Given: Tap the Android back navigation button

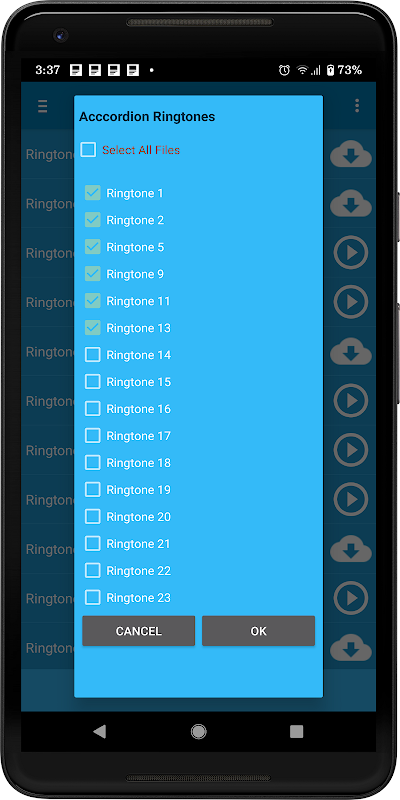Looking at the screenshot, I should tap(99, 731).
